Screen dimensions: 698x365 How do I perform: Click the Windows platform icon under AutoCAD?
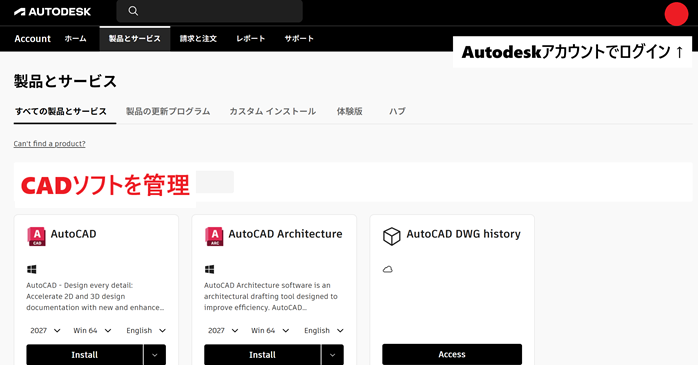(32, 269)
